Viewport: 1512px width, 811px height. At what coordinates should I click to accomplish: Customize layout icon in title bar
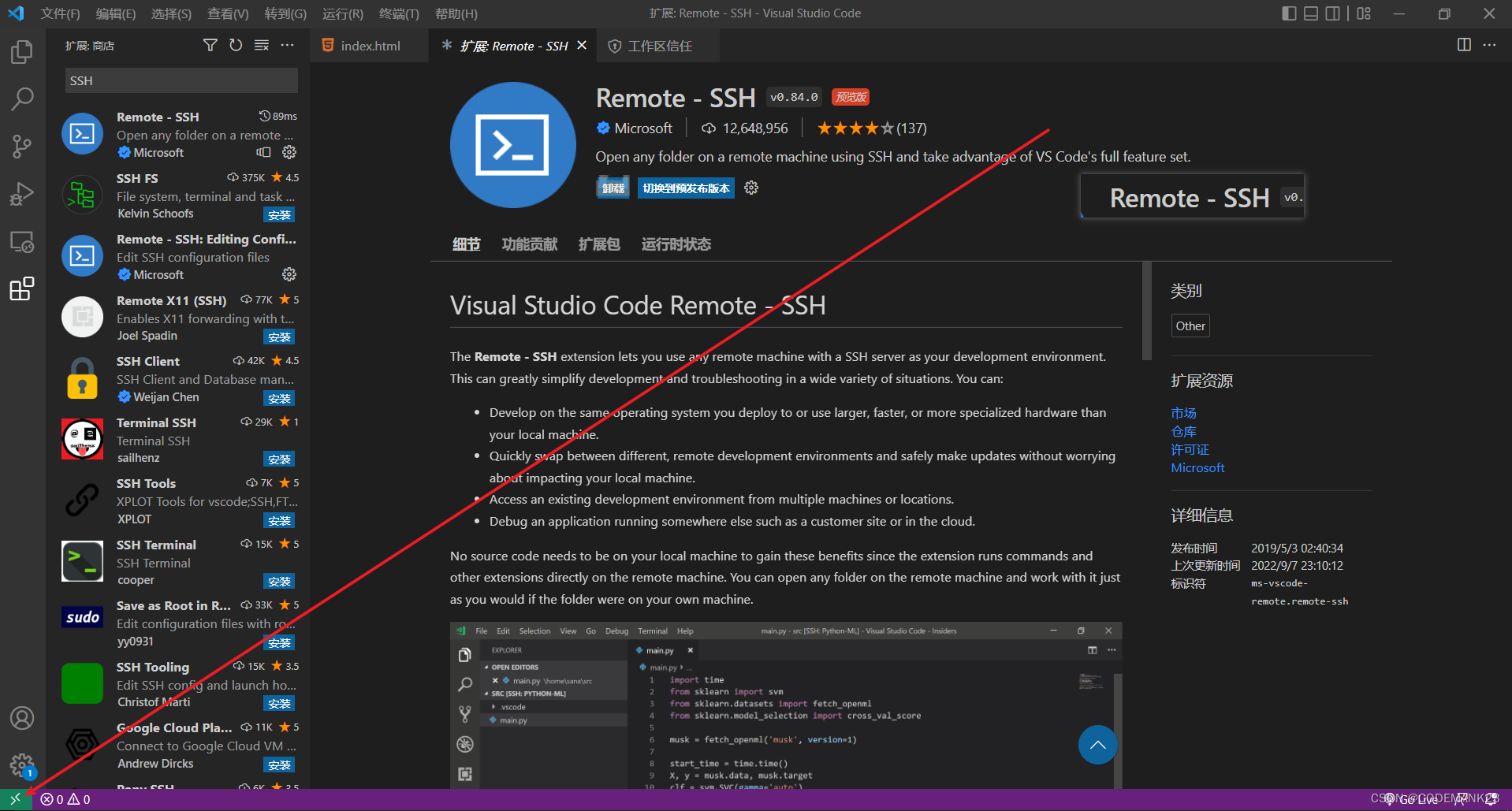pos(1364,13)
